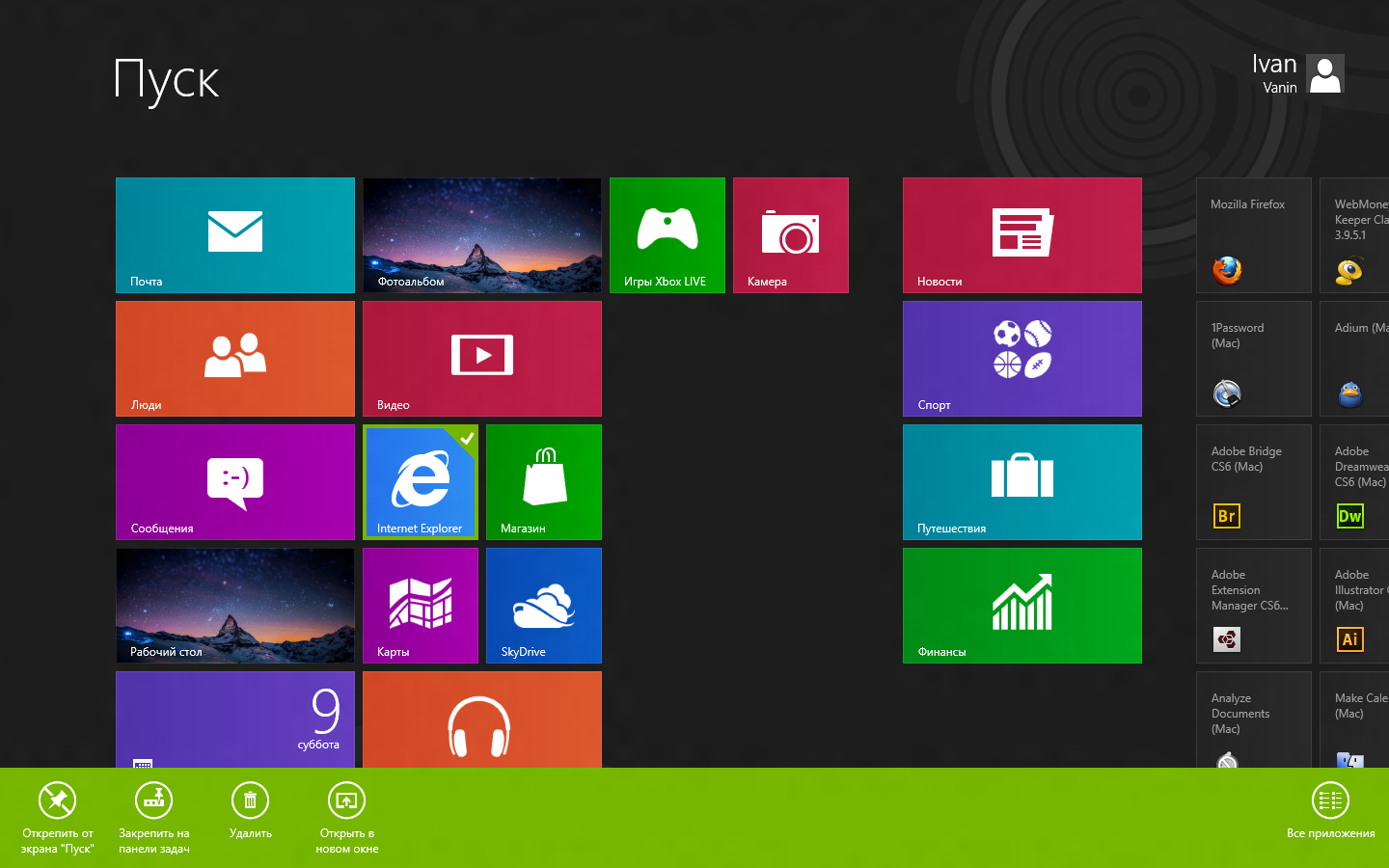
Task: Launch Adobe Bridge CS6 tile
Action: pyautogui.click(x=1254, y=482)
